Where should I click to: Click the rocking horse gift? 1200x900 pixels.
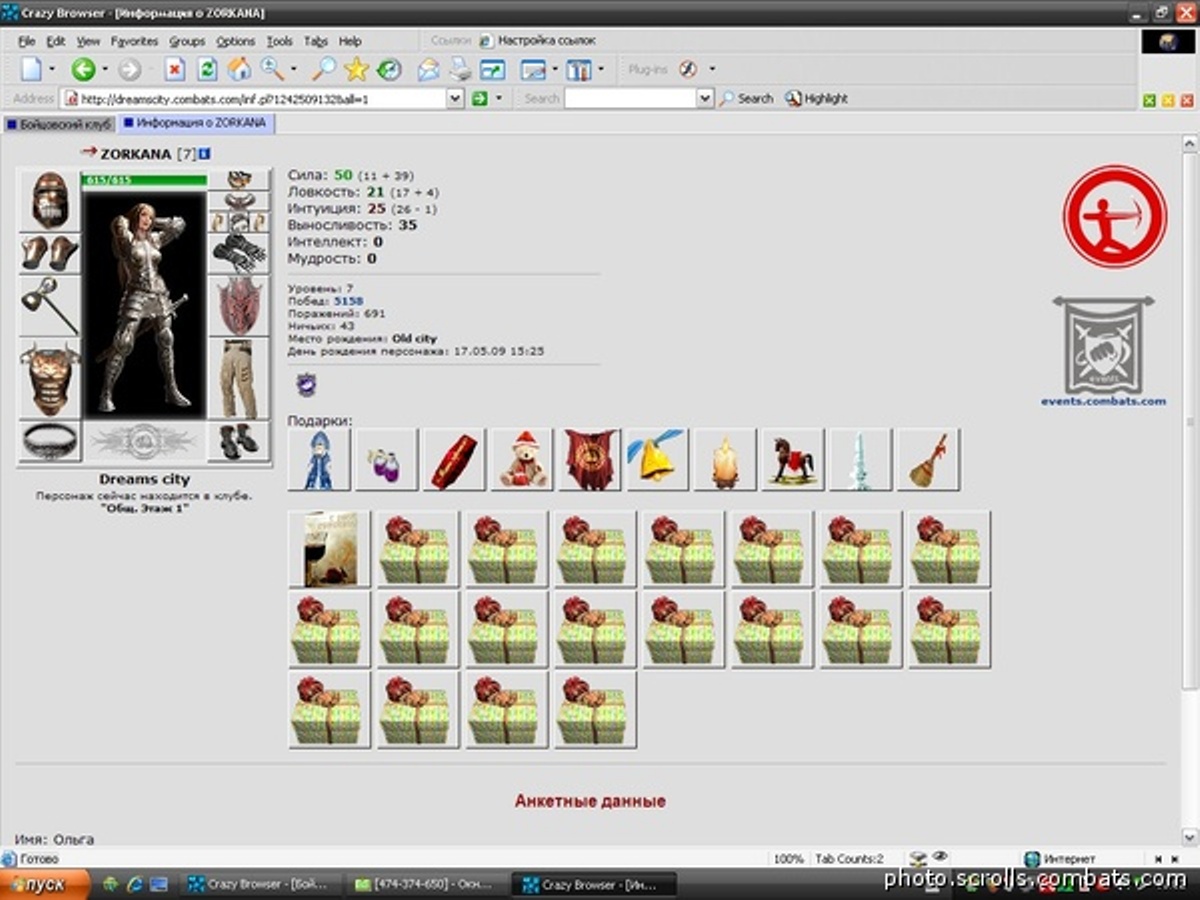(x=794, y=460)
